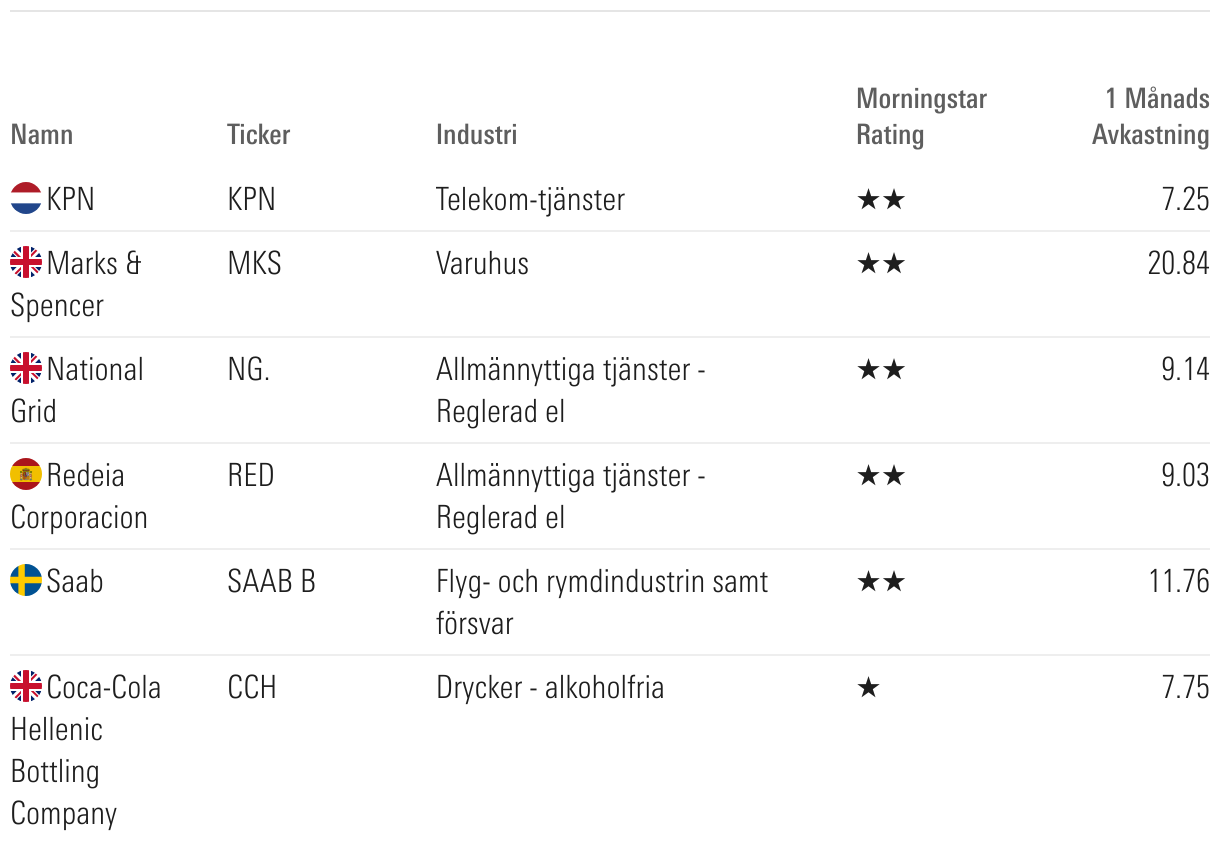Open the Marks & Spencer company link
The image size is (1220, 854).
tap(76, 284)
